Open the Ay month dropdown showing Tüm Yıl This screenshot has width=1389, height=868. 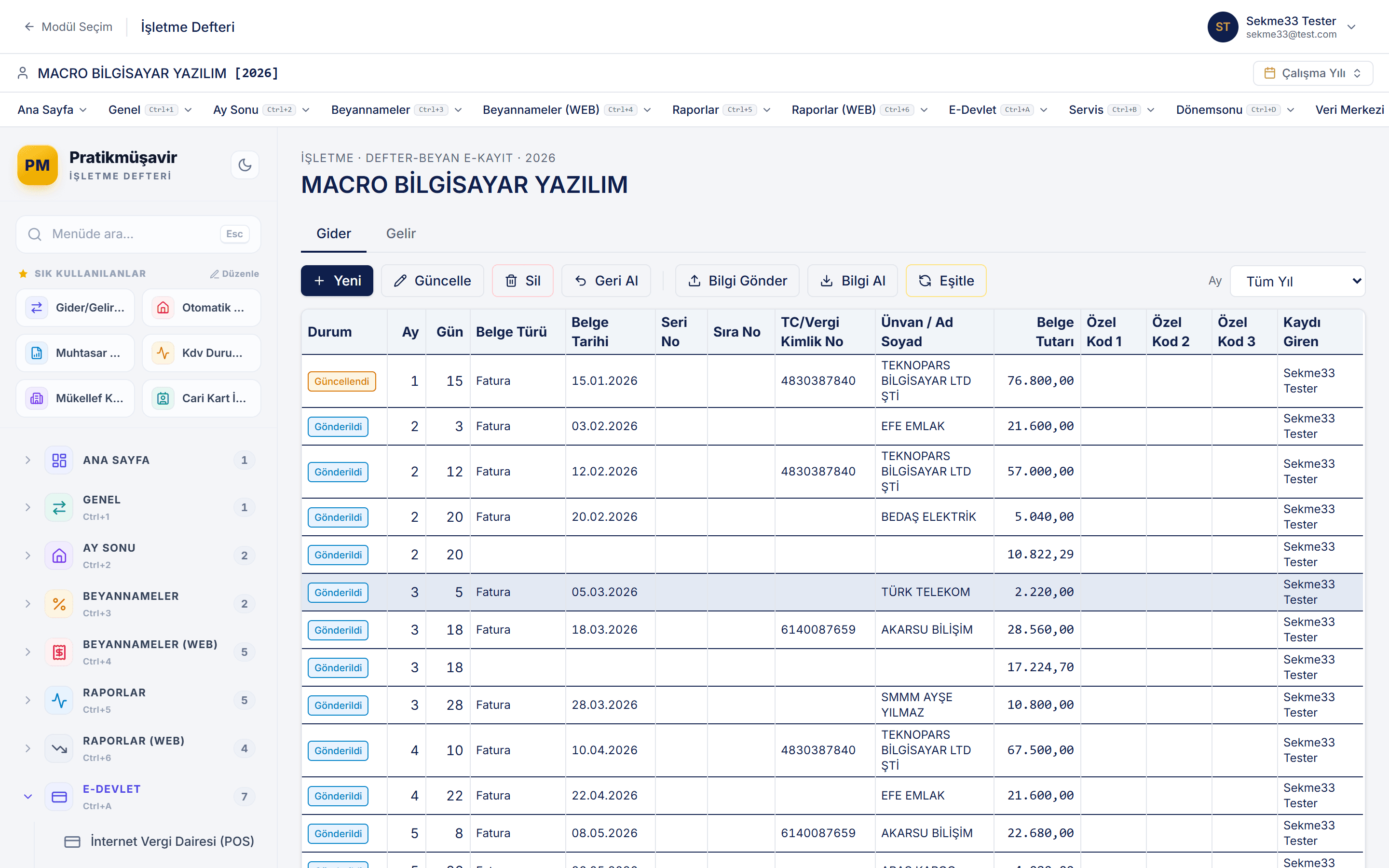(x=1298, y=281)
